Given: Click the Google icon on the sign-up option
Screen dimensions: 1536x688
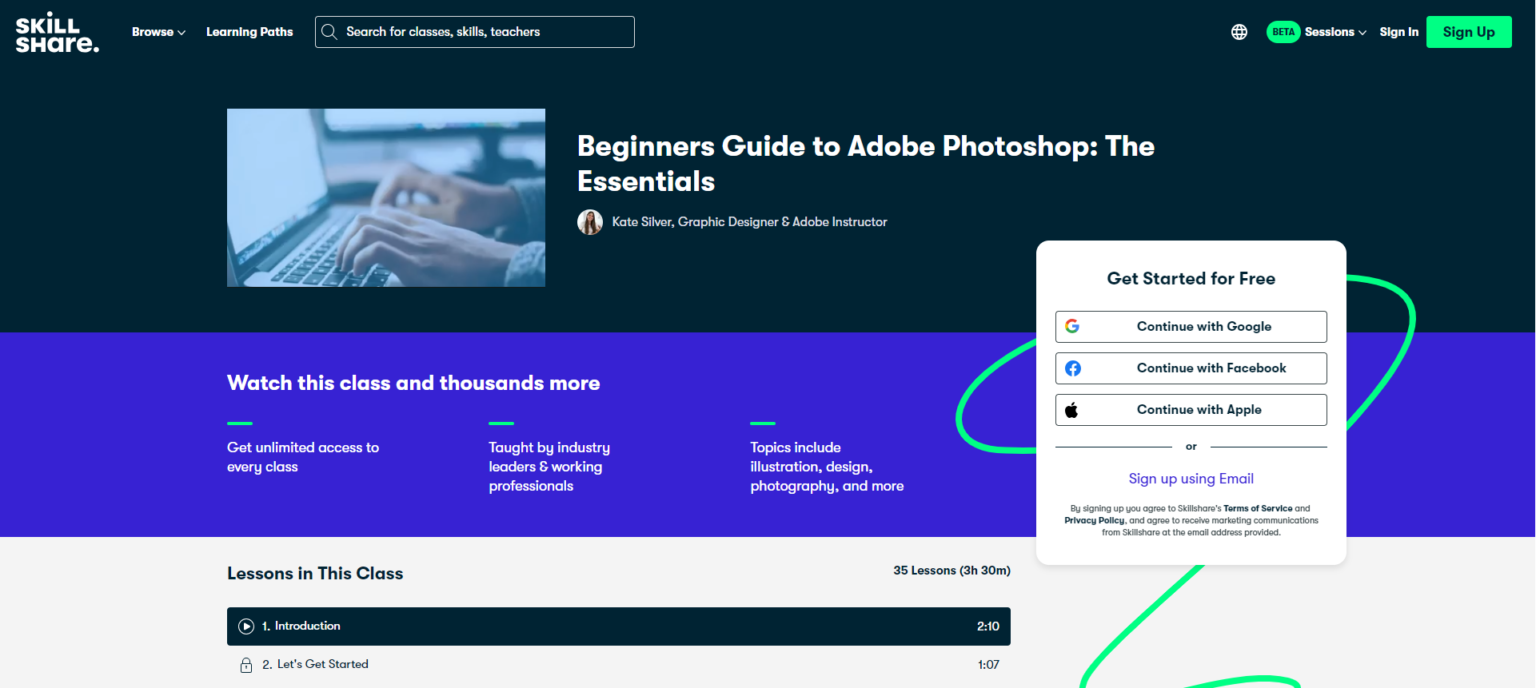Looking at the screenshot, I should coord(1072,326).
